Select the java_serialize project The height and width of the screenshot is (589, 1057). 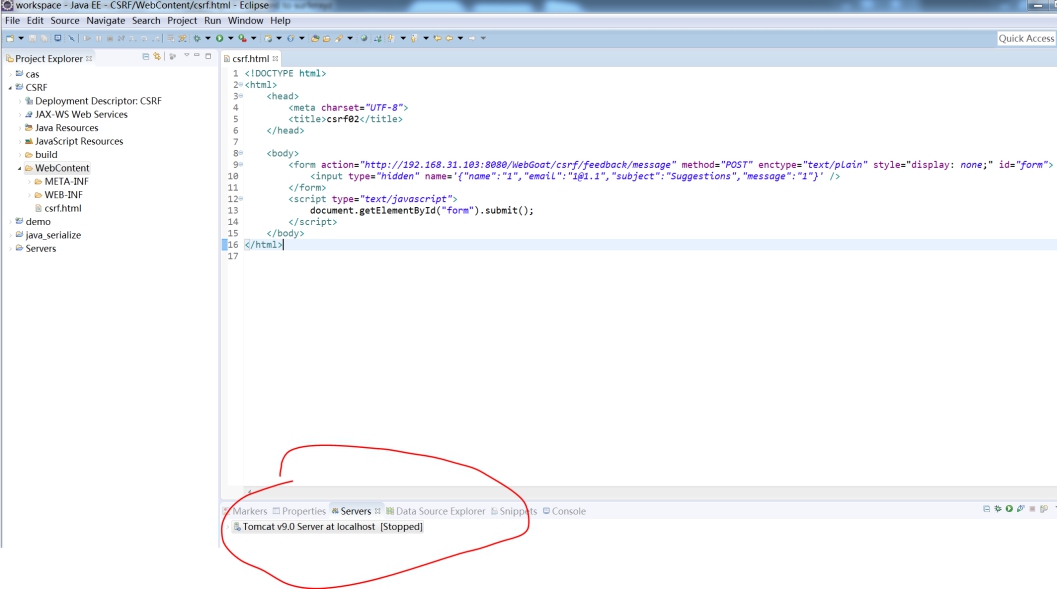53,235
